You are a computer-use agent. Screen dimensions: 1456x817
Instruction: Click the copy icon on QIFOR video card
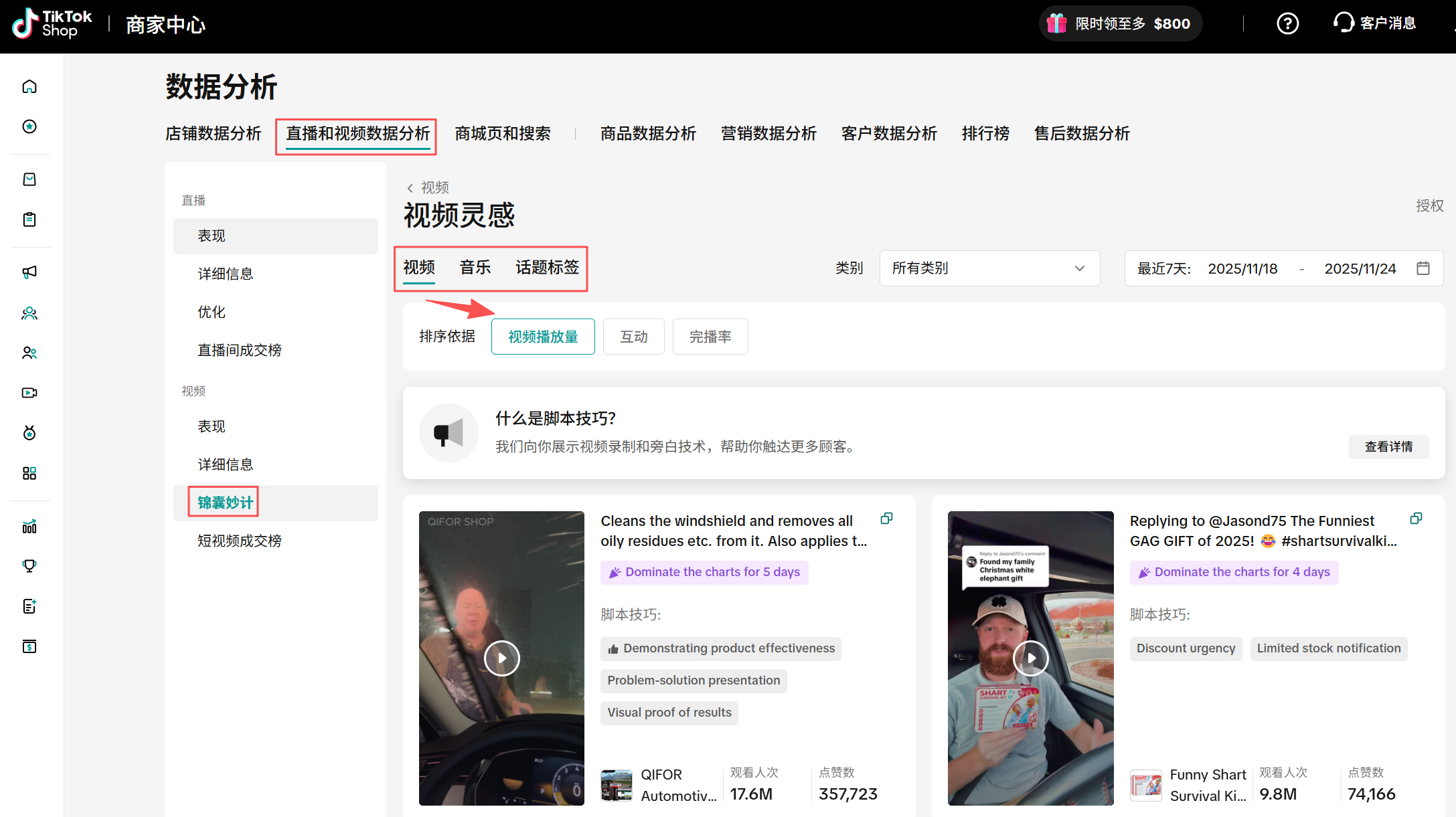coord(886,519)
